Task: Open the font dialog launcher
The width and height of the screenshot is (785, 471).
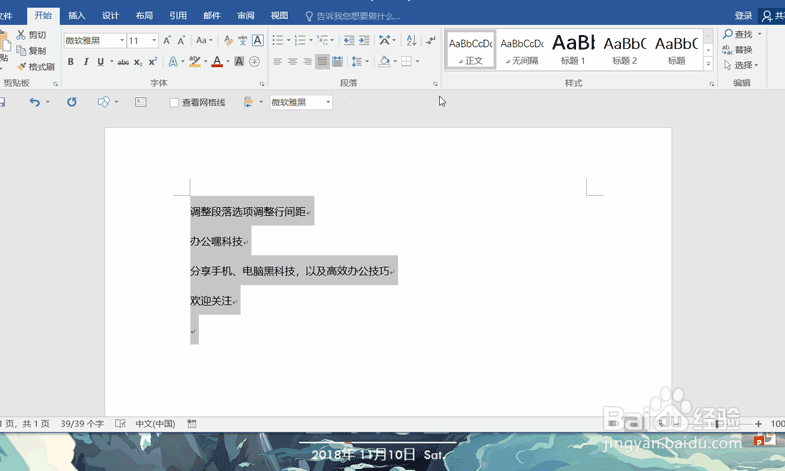Action: (262, 84)
